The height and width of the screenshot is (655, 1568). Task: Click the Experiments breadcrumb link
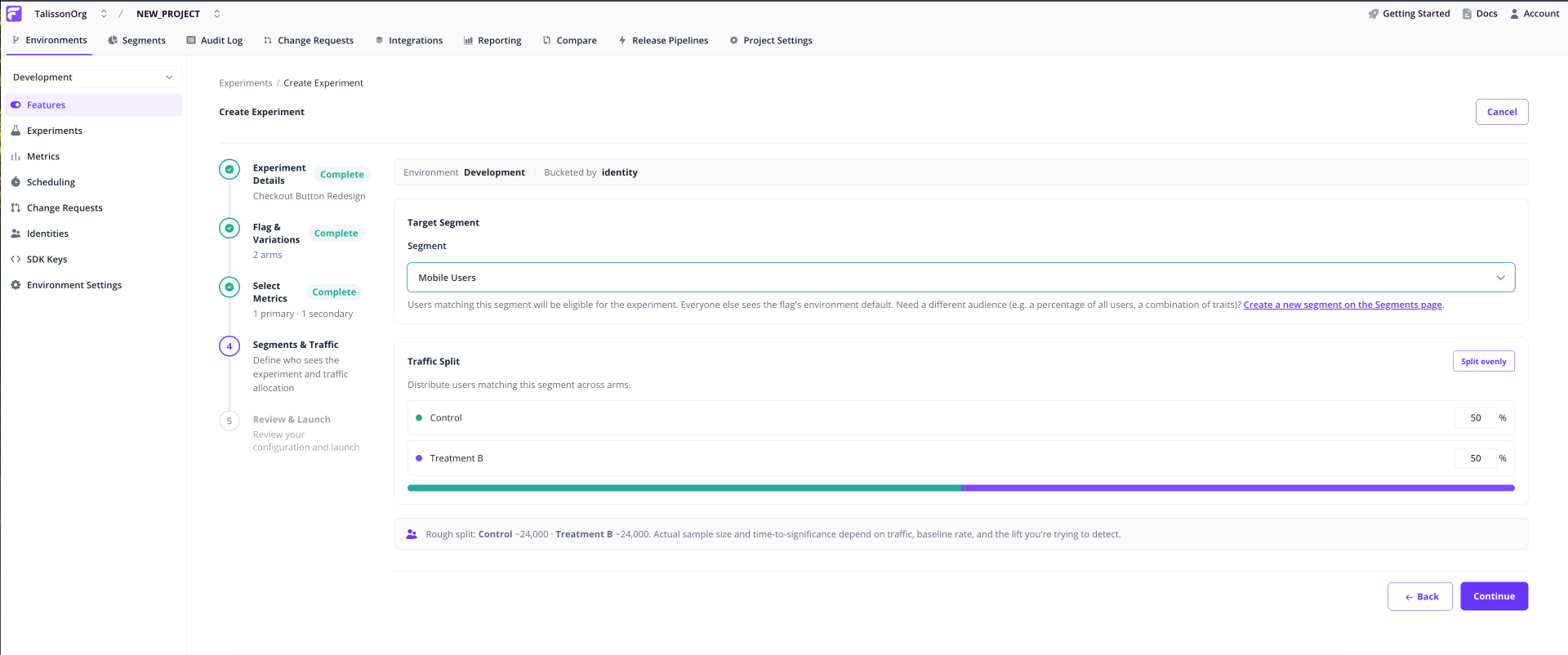pos(246,82)
